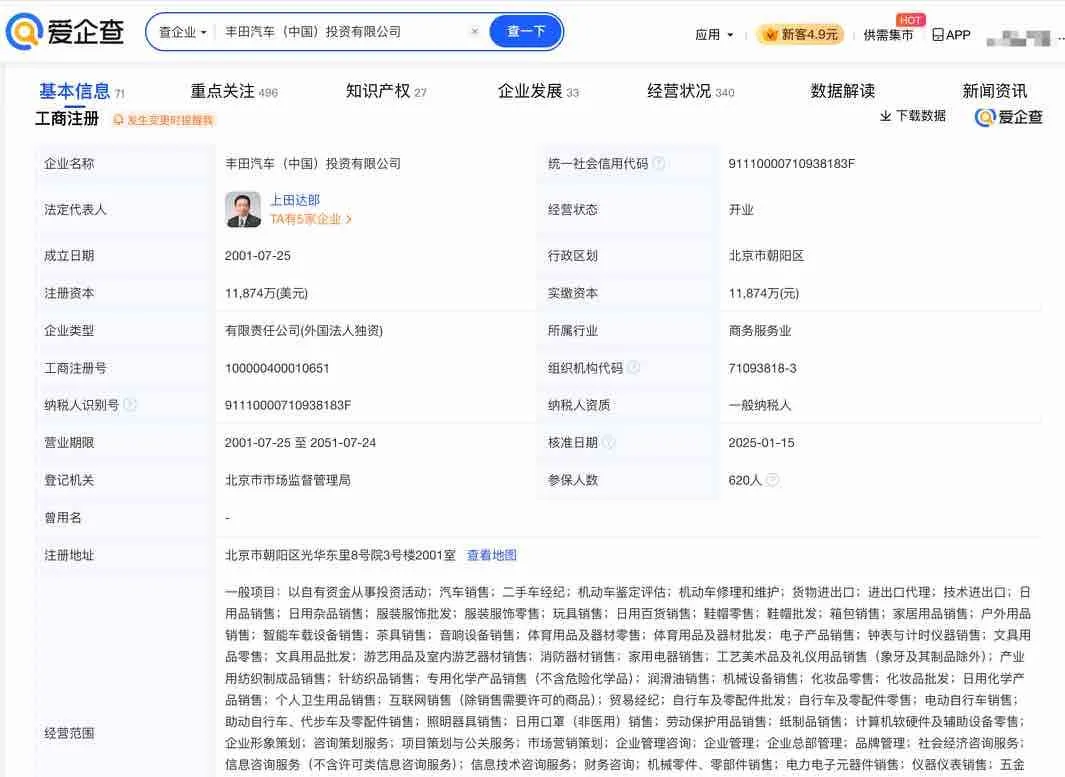Click the 爱企查 logo in header

coord(66,32)
